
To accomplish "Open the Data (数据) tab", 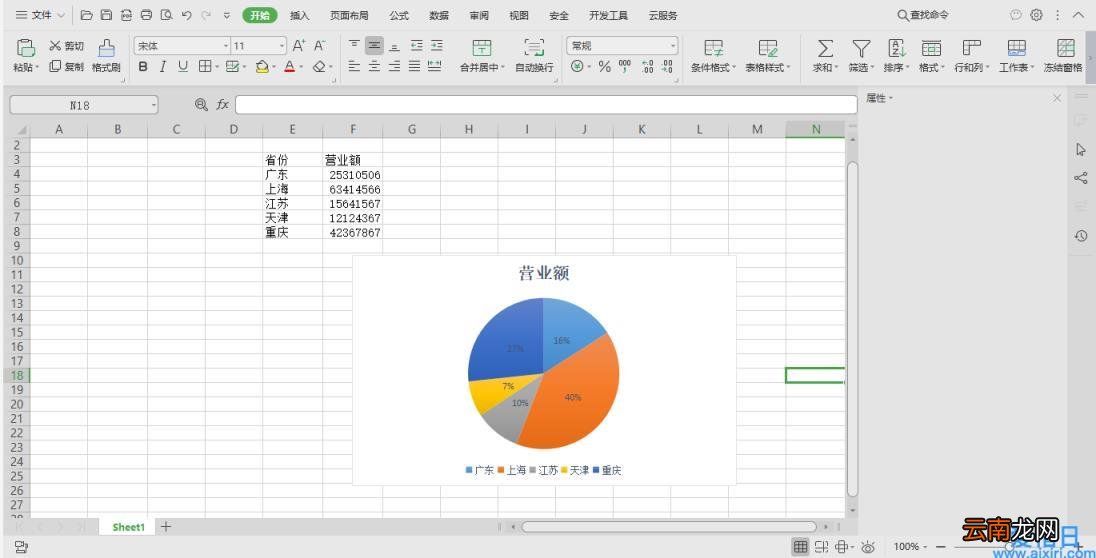I will click(439, 15).
